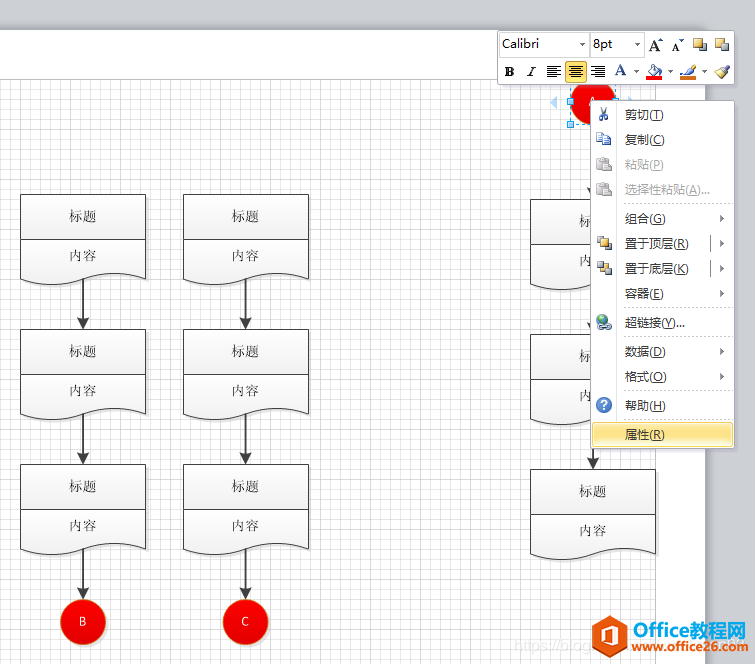The height and width of the screenshot is (664, 755).
Task: Open the Calibri font name dropdown
Action: (x=582, y=44)
